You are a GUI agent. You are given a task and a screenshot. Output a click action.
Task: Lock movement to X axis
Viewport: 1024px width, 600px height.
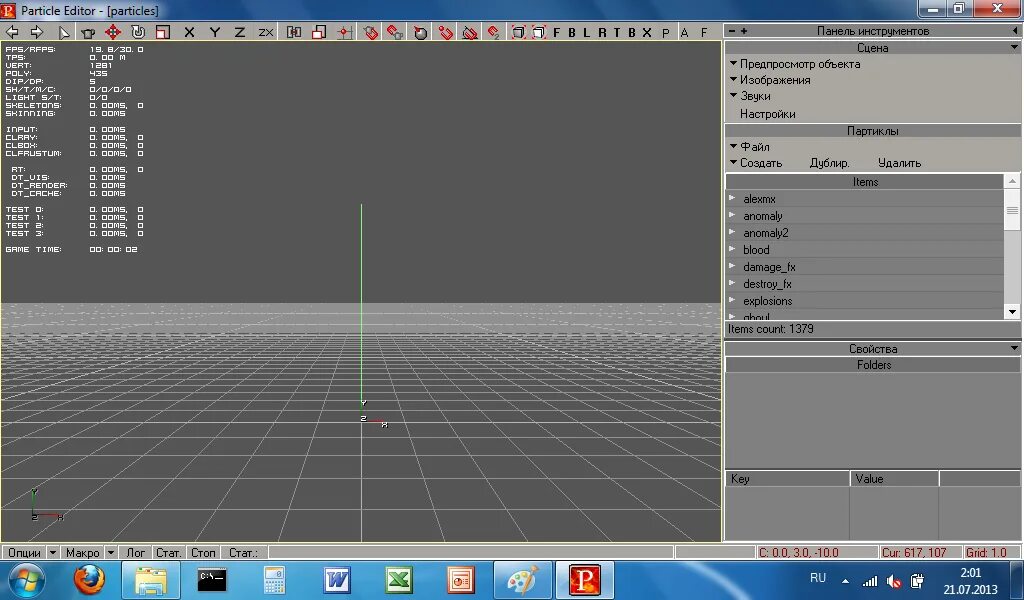189,32
